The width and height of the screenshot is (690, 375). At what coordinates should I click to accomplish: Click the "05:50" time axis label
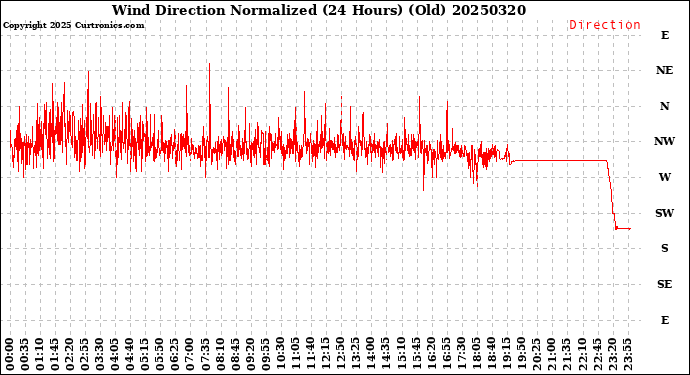160,354
